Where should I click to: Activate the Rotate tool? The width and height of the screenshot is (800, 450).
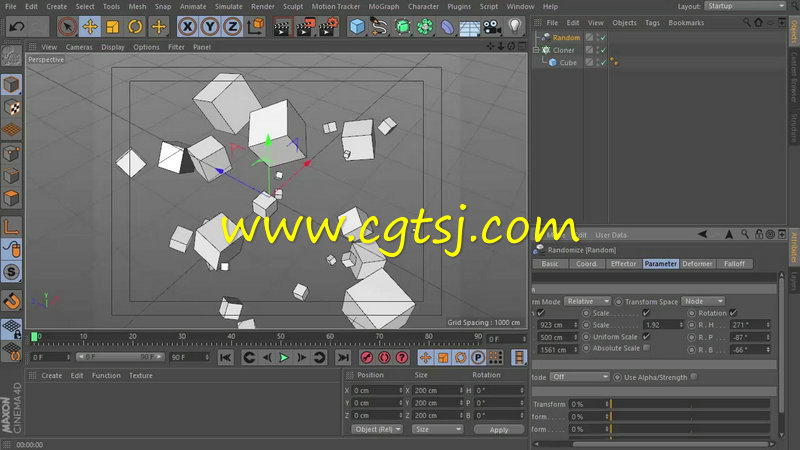[x=135, y=27]
